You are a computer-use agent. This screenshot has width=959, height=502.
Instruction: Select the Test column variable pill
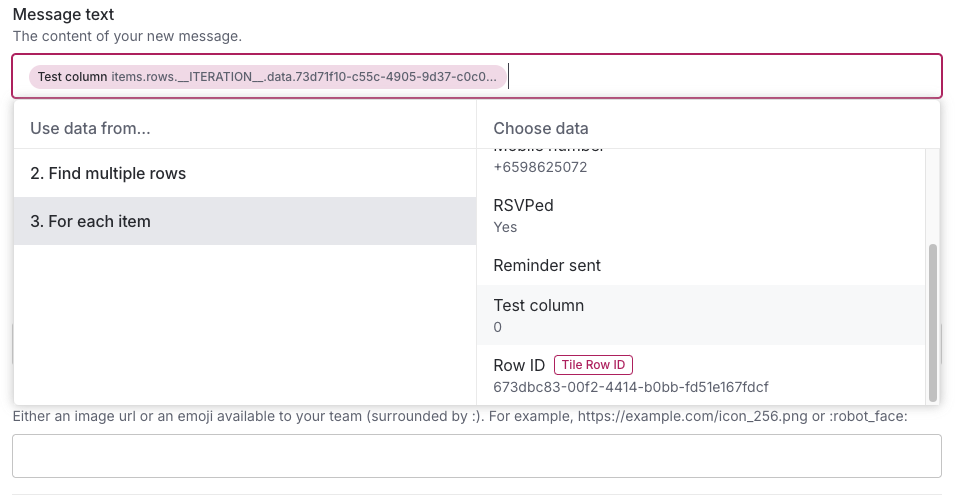267,77
